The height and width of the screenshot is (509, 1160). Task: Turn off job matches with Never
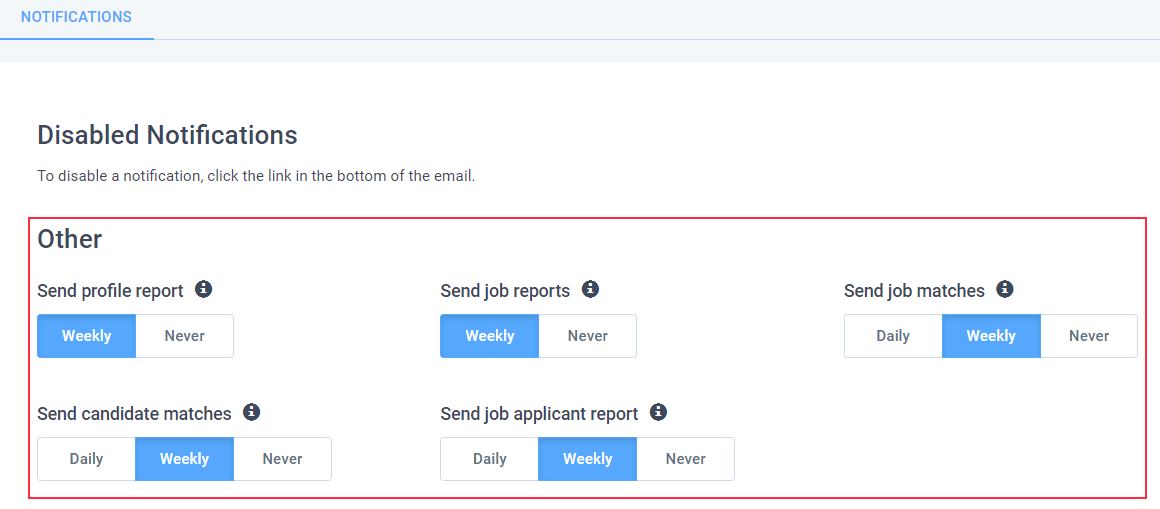(x=1089, y=336)
